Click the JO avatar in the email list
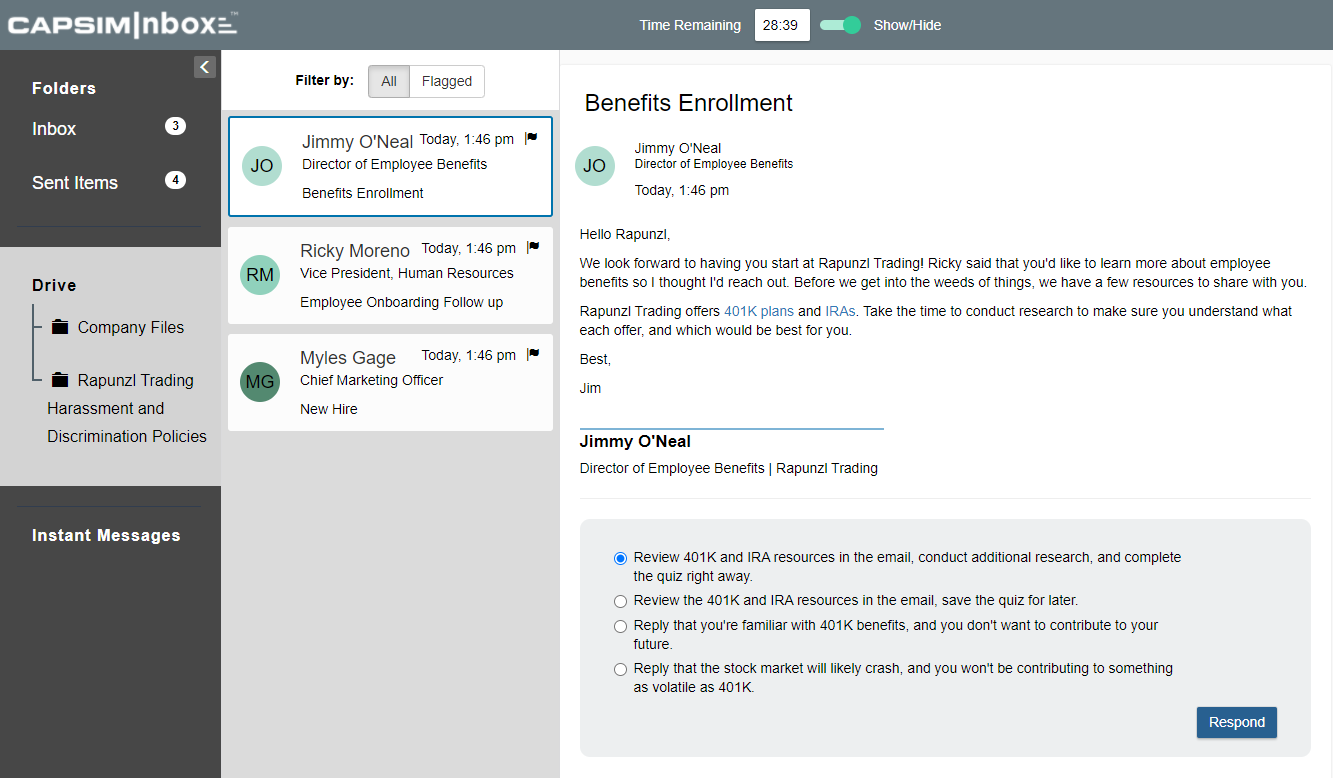 [x=262, y=166]
